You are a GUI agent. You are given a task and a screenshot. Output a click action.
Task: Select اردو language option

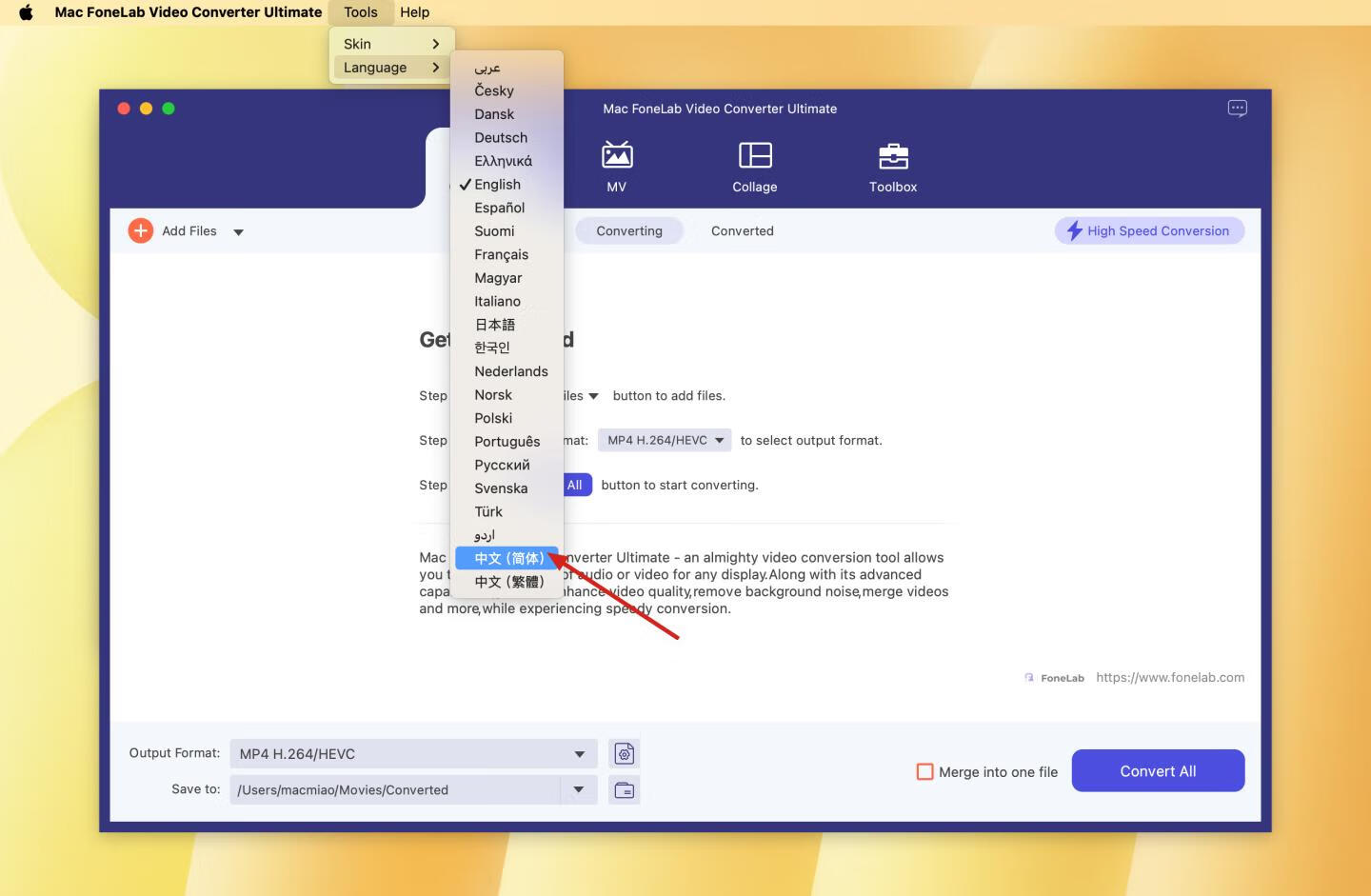507,535
